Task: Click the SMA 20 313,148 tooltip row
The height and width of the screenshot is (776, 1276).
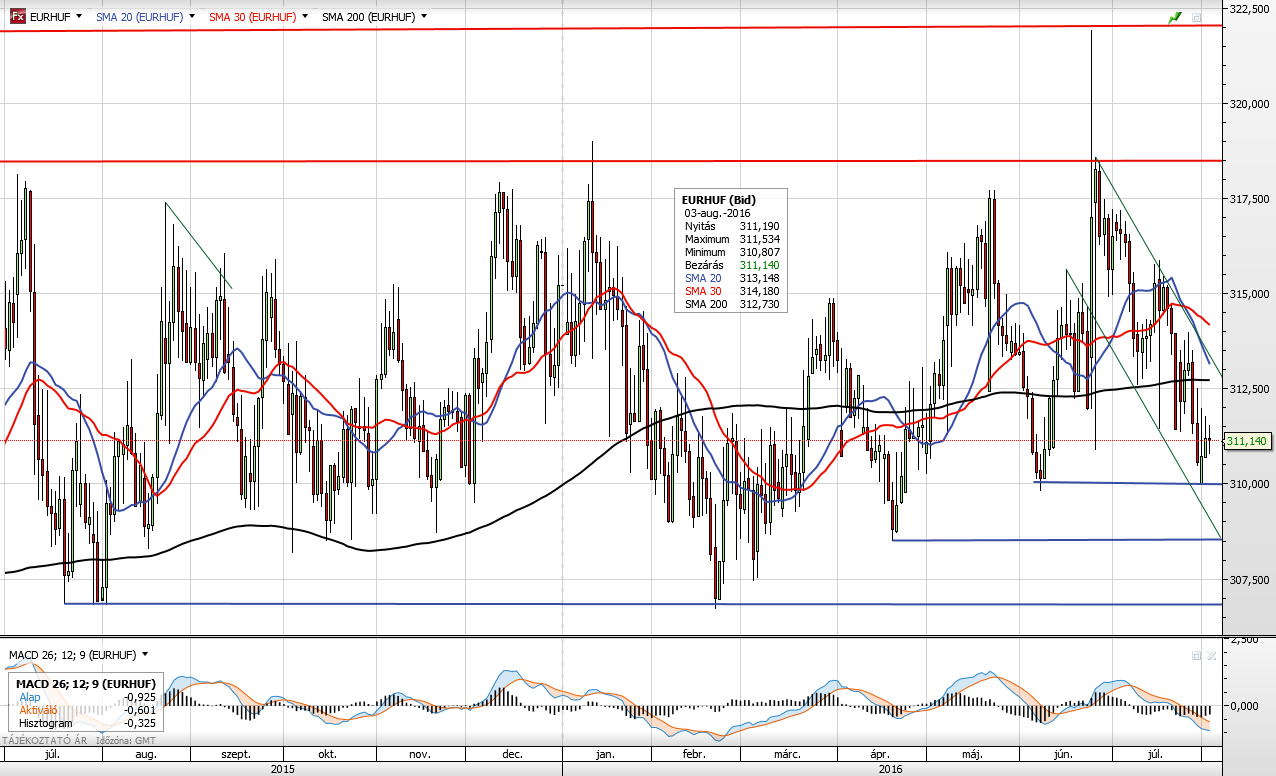Action: (x=732, y=278)
